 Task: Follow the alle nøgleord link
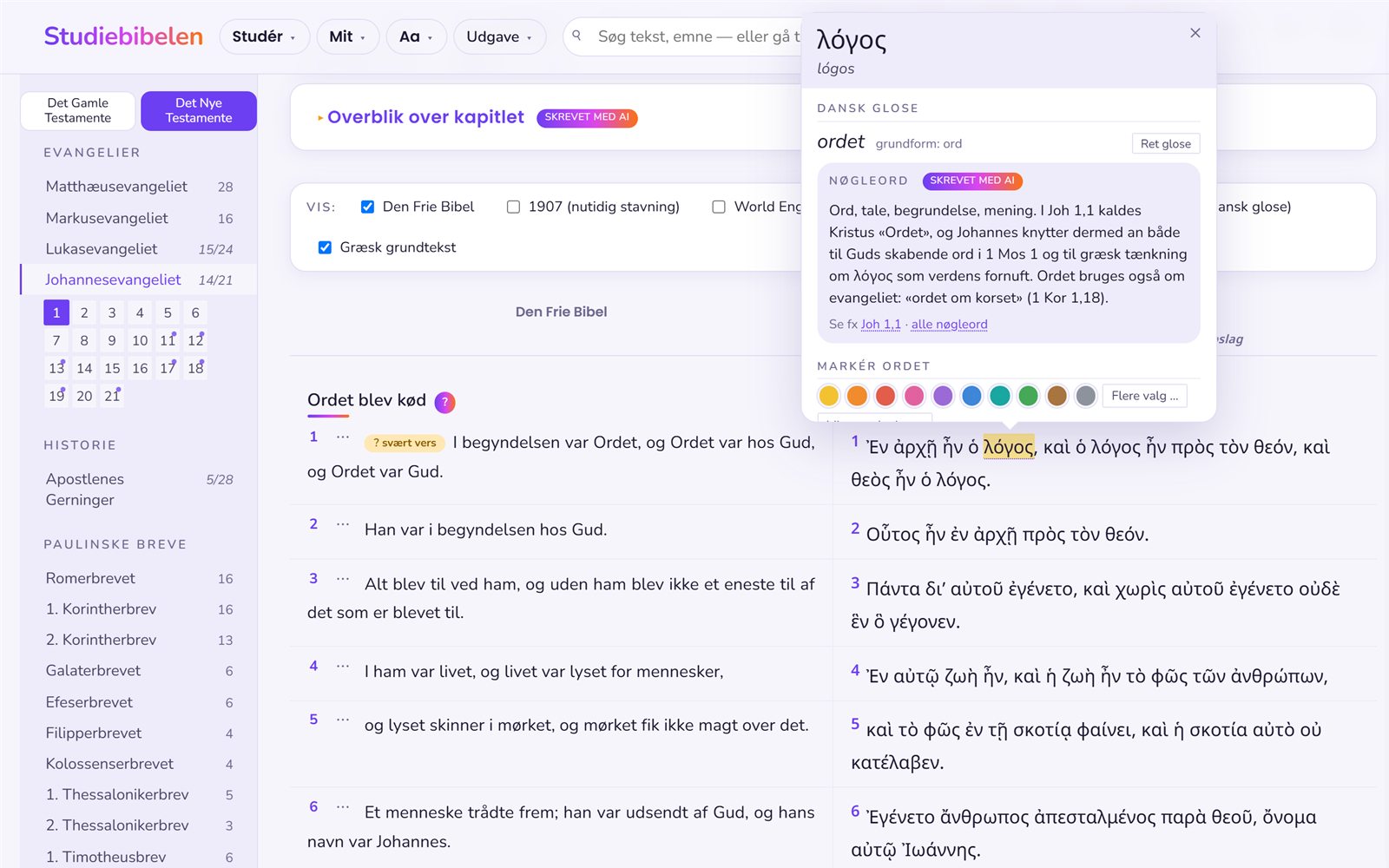949,324
